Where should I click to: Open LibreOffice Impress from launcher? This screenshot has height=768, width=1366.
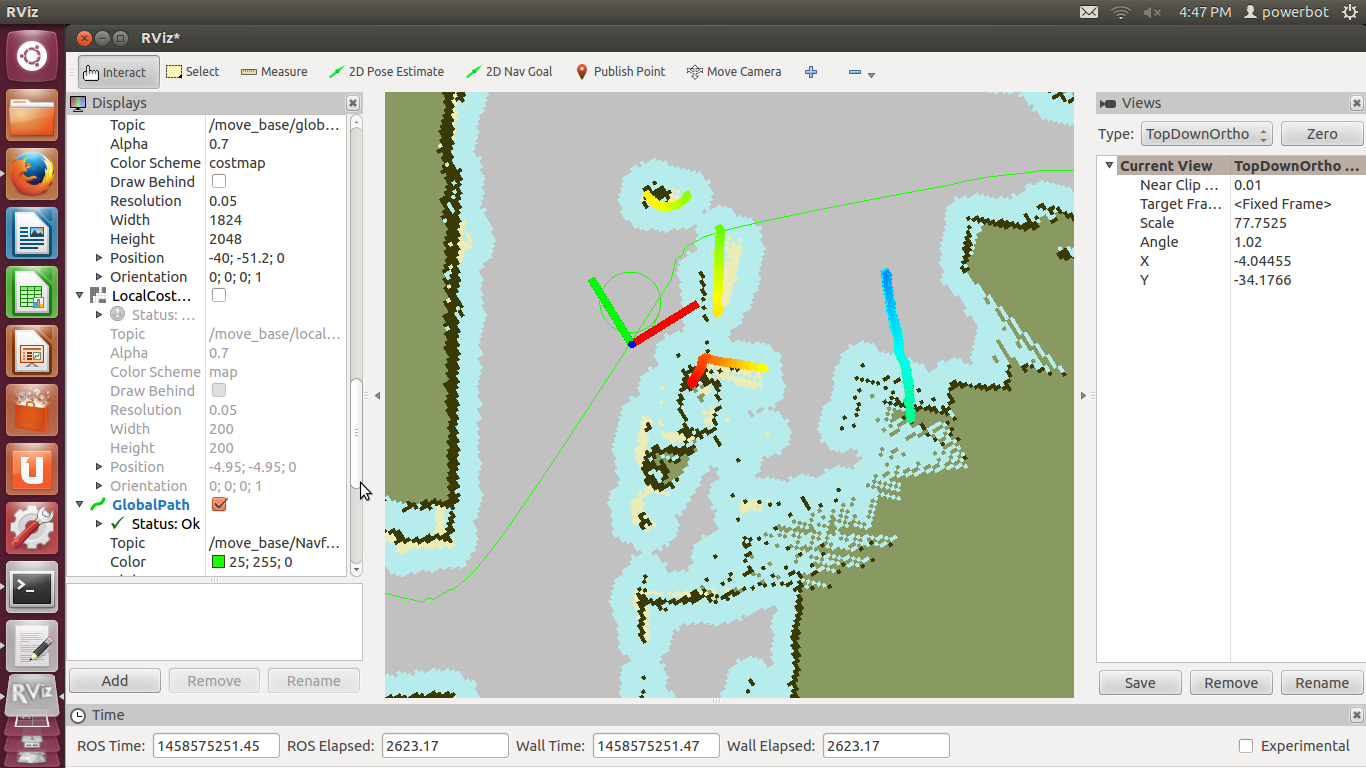32,353
